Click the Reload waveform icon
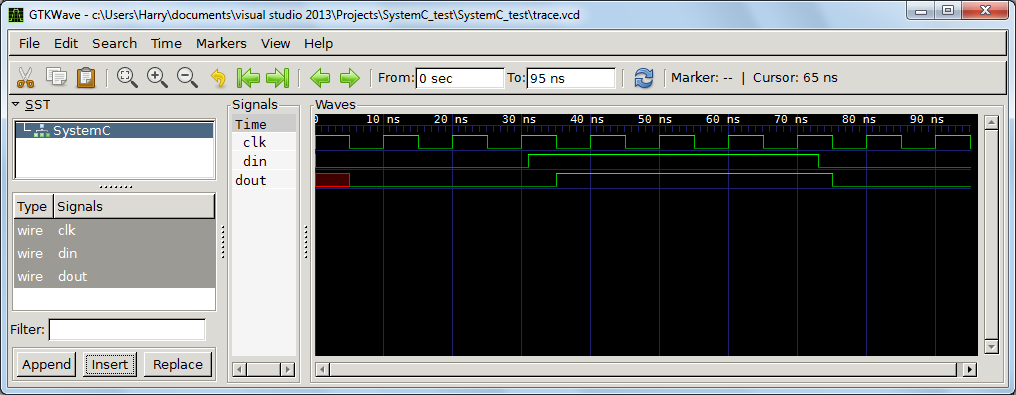 click(643, 78)
